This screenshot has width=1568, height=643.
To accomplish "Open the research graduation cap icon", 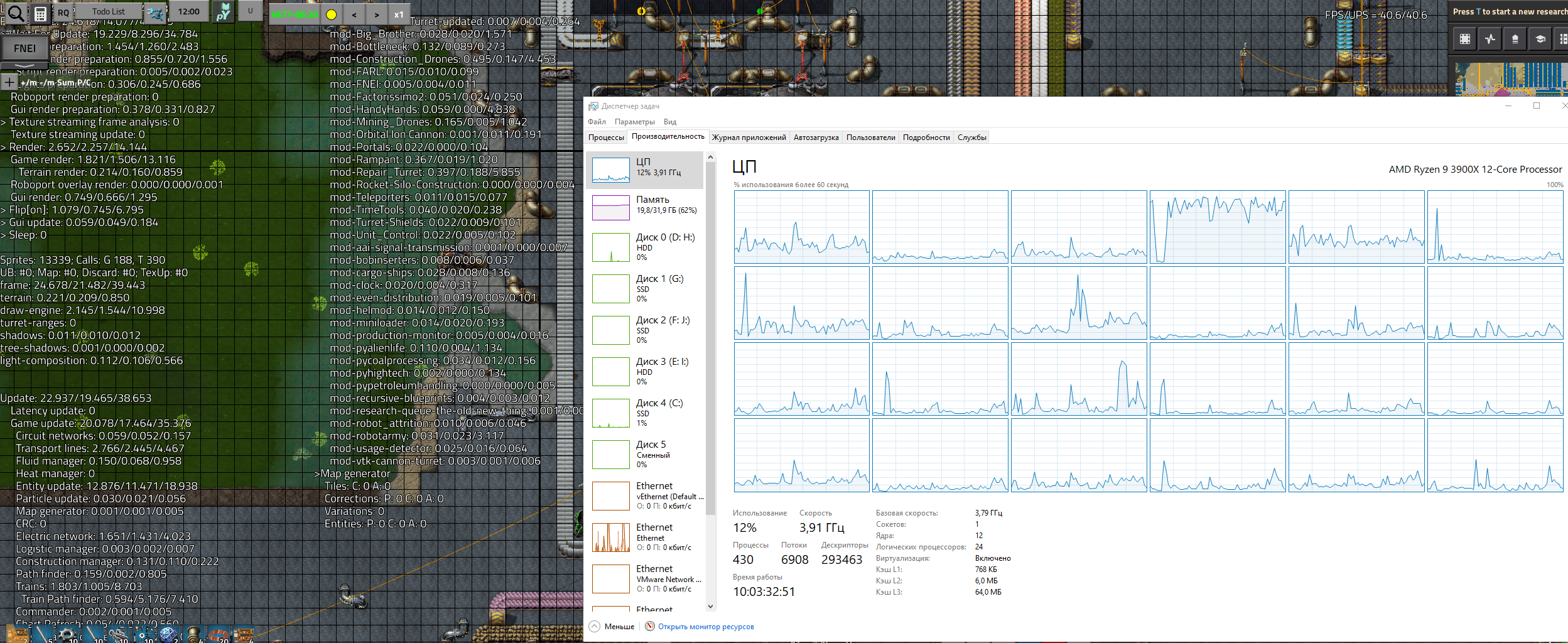I will coord(1540,39).
